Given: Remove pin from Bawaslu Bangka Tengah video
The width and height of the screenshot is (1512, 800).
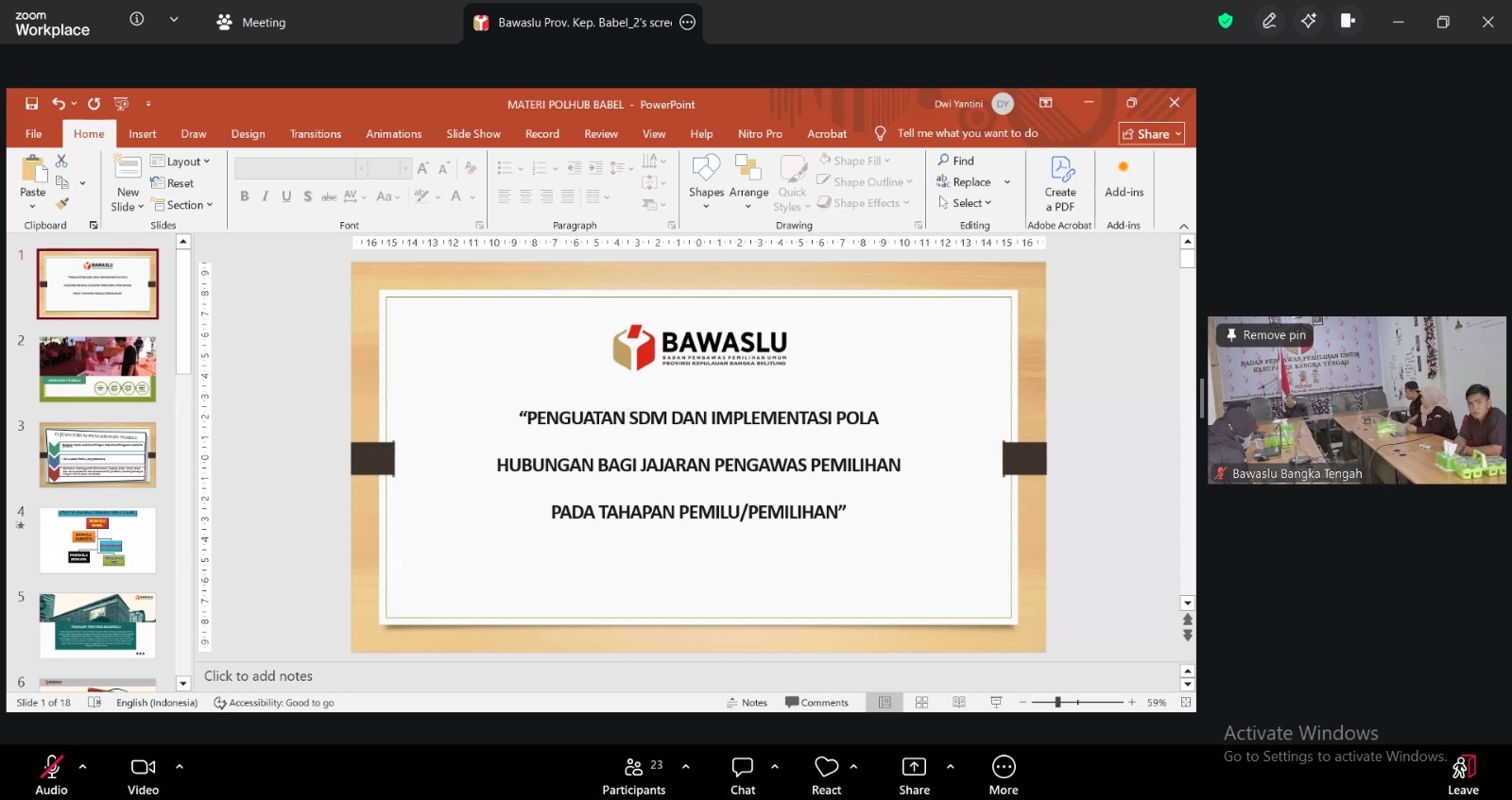Looking at the screenshot, I should pos(1265,335).
